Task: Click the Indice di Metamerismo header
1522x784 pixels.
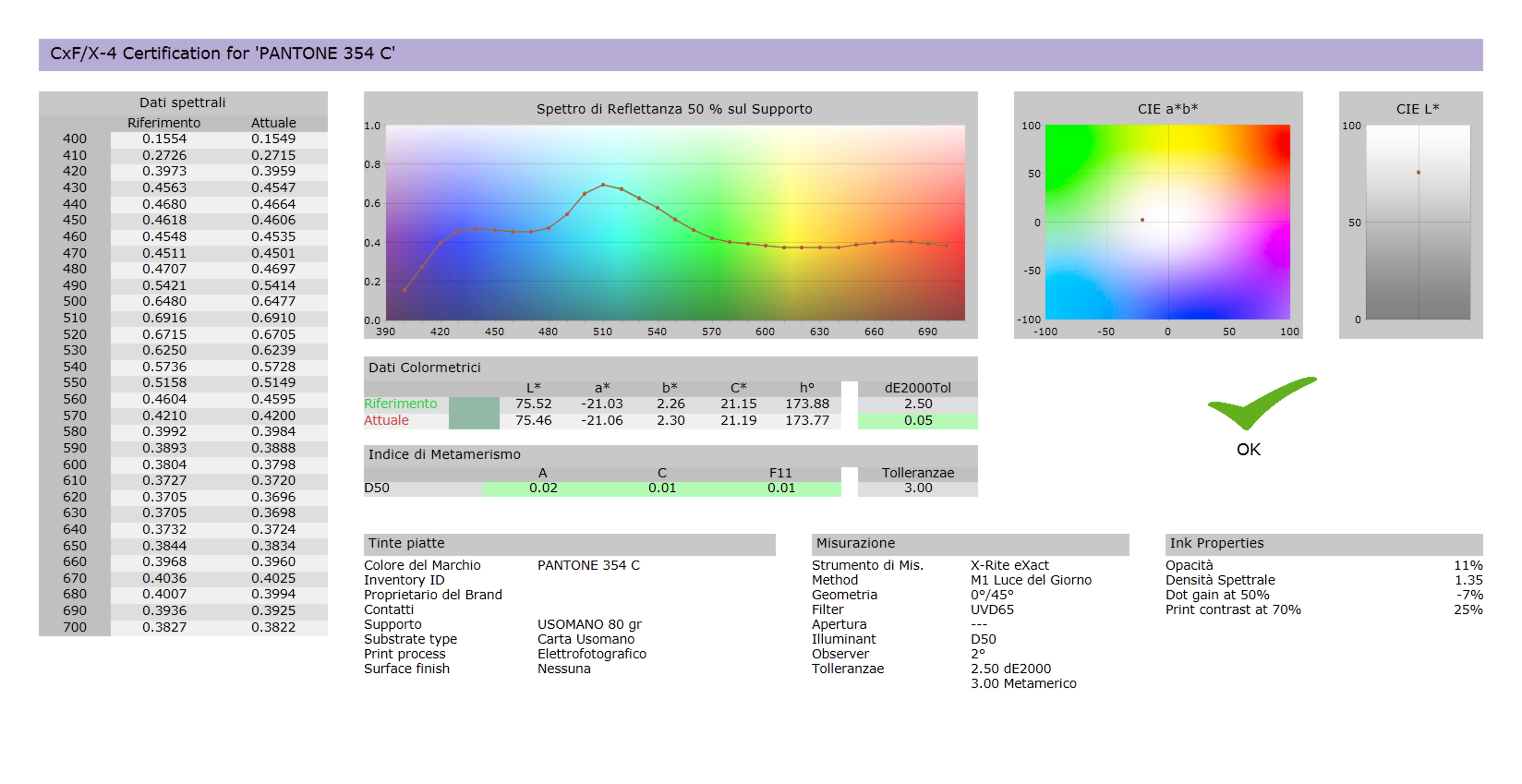Action: click(x=444, y=454)
